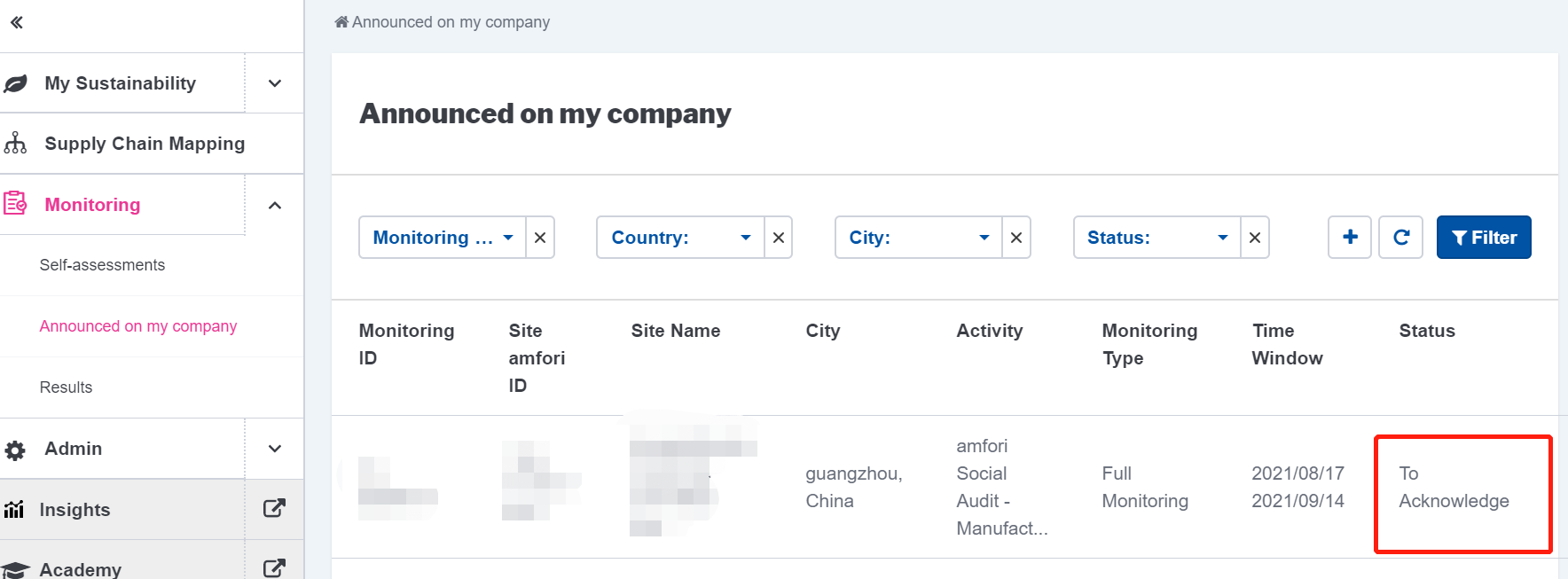1568x579 pixels.
Task: Click the refresh icon button
Action: click(x=1401, y=238)
